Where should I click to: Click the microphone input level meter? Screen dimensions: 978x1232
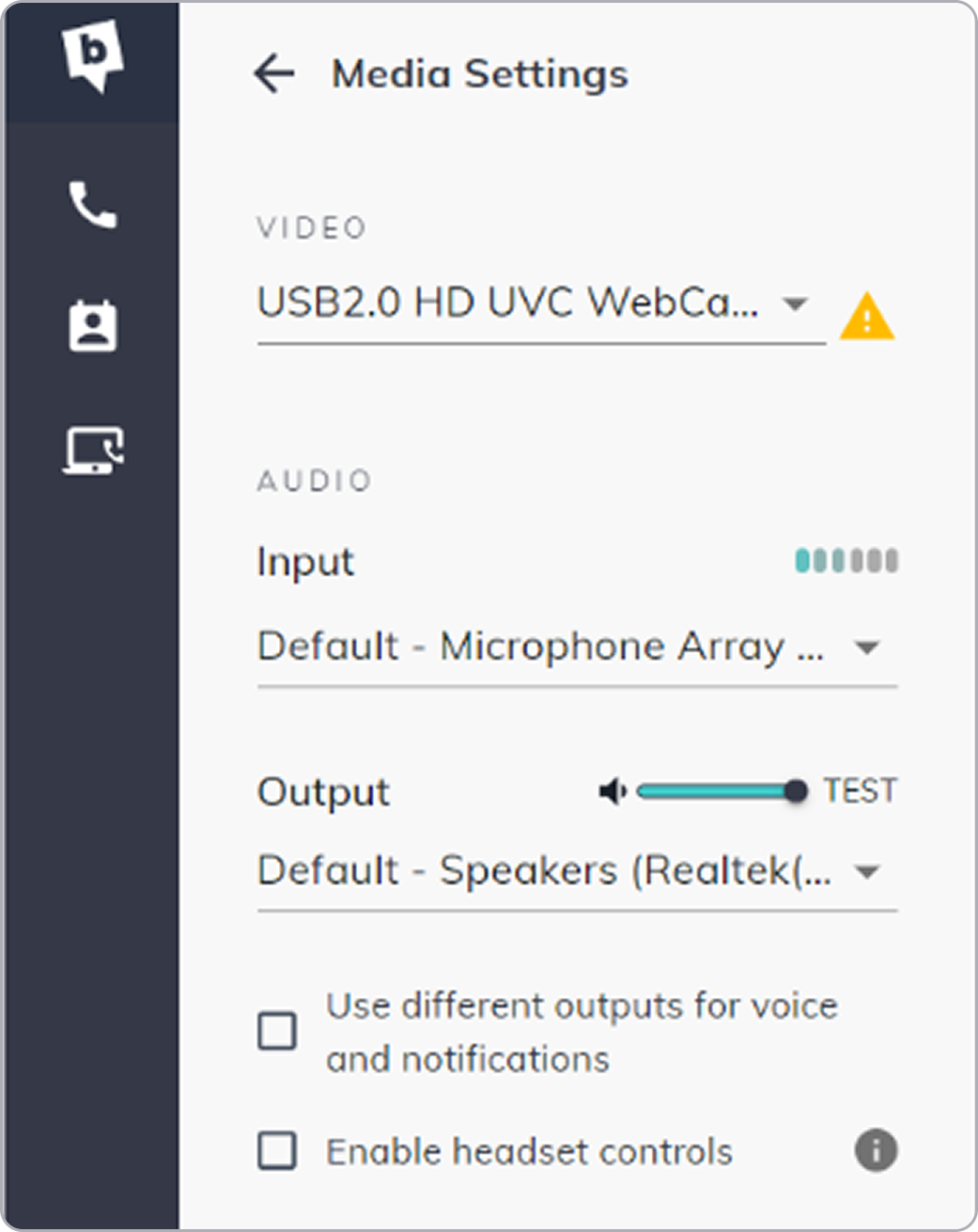[x=846, y=561]
